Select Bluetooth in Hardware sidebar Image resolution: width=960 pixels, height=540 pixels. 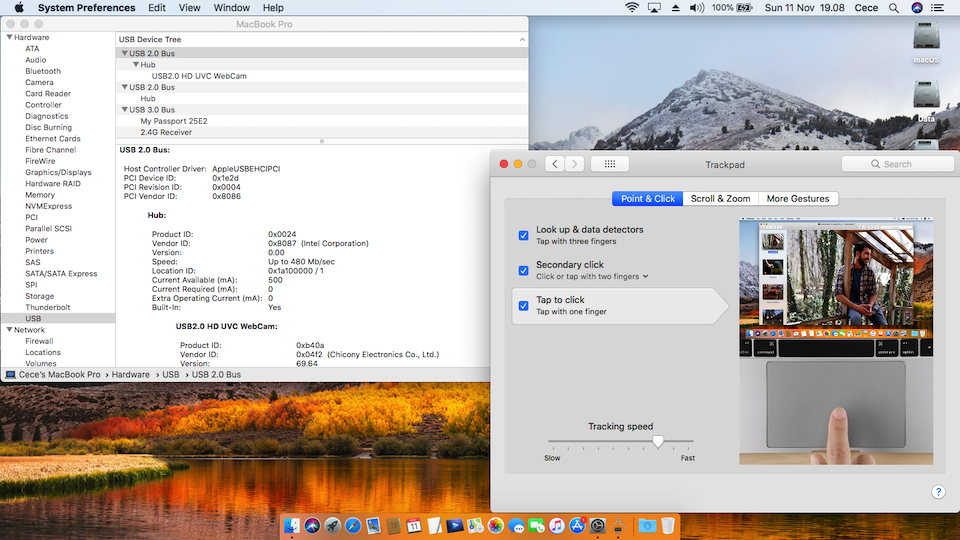pos(43,71)
